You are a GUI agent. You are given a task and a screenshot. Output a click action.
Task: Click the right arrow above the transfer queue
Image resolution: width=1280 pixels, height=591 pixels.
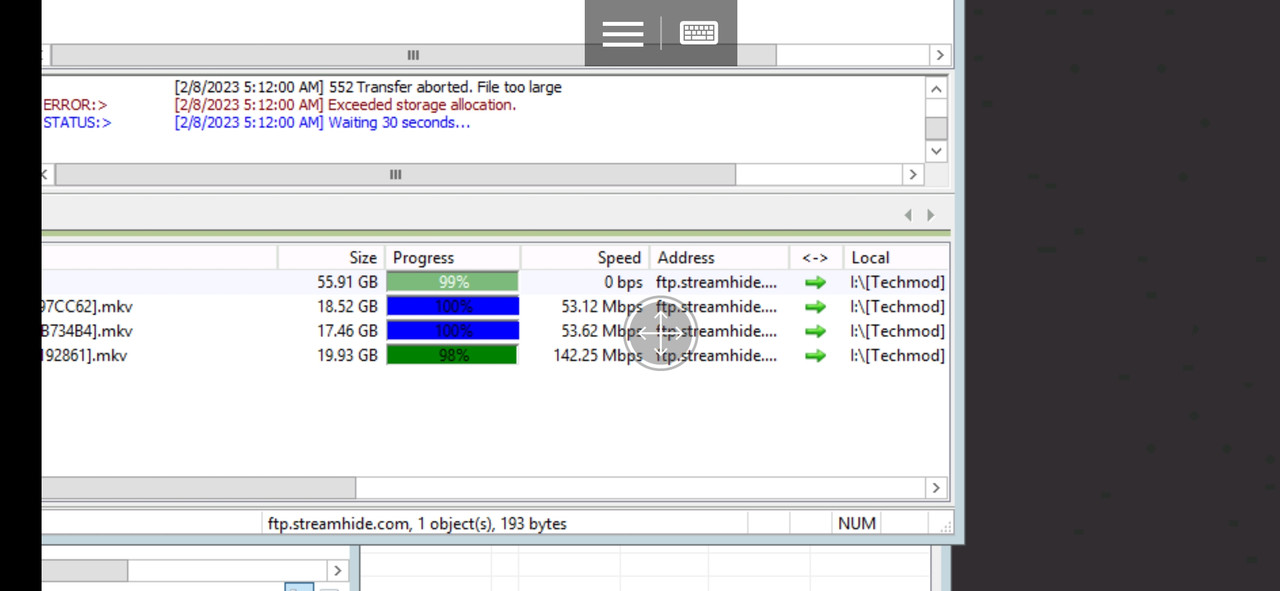pyautogui.click(x=930, y=214)
